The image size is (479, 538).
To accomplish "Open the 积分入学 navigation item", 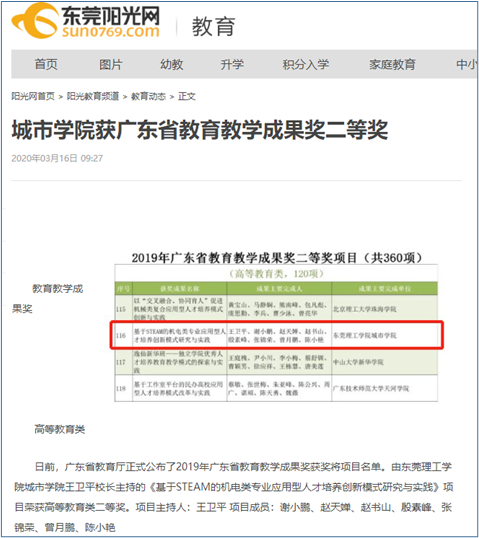I will (305, 64).
